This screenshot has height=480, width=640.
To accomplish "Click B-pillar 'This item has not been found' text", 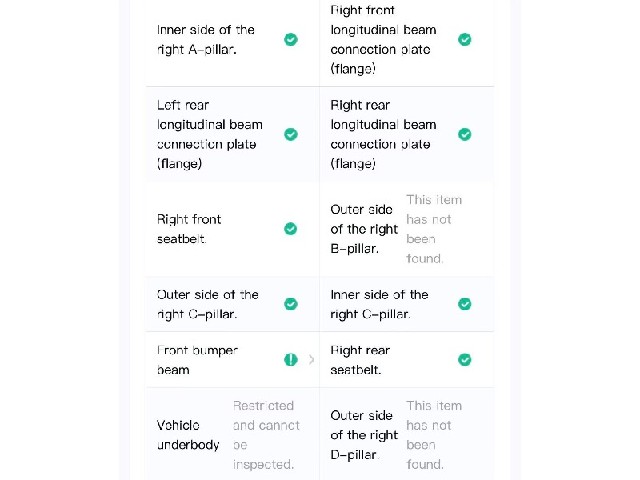I will pos(434,229).
